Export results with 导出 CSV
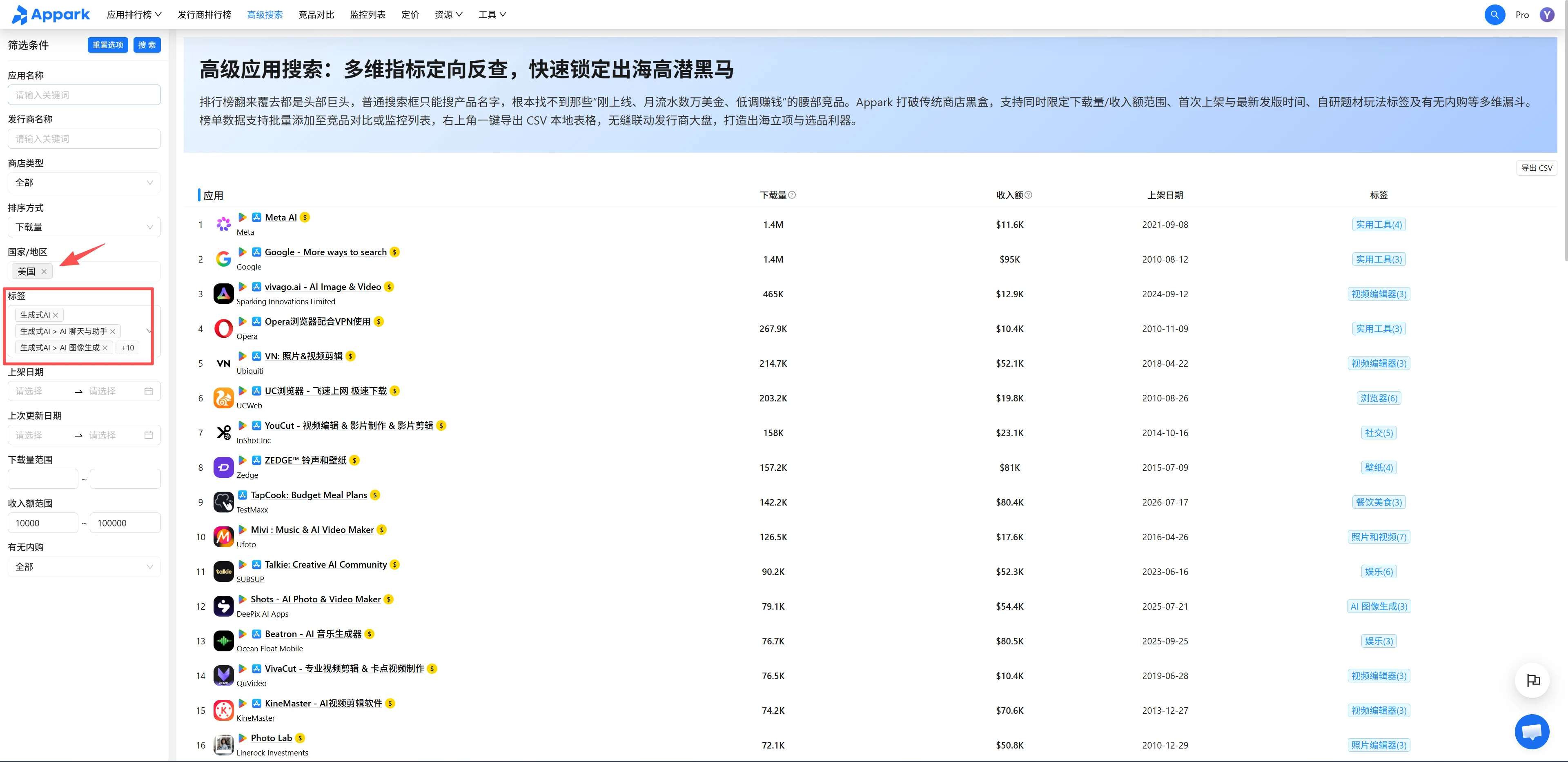 pyautogui.click(x=1536, y=168)
